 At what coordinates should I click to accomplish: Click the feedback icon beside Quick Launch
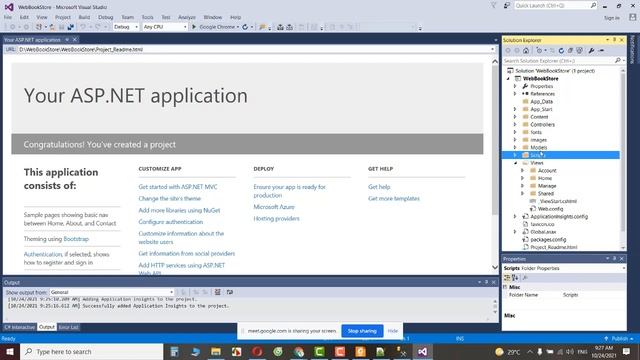507,6
